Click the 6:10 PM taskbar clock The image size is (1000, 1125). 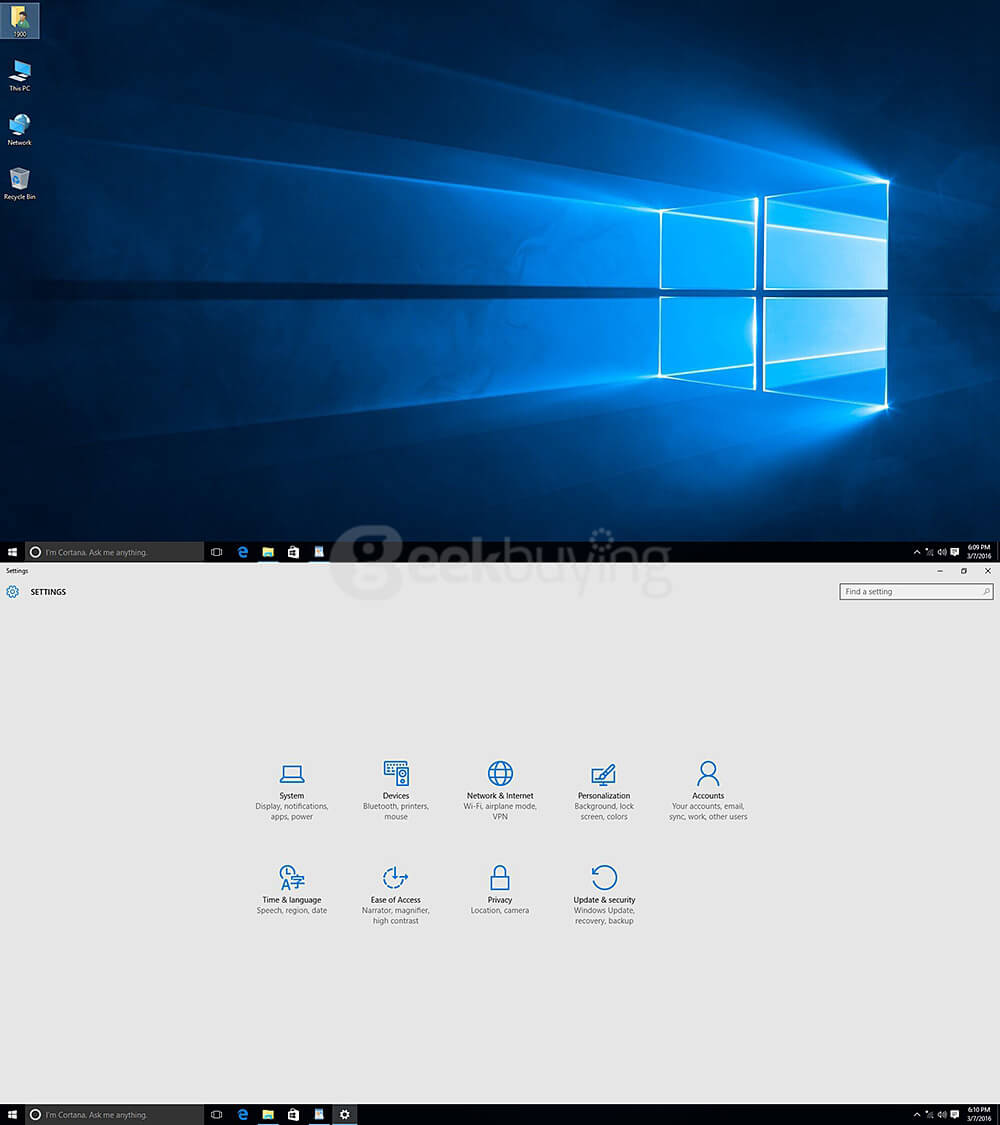coord(978,1114)
